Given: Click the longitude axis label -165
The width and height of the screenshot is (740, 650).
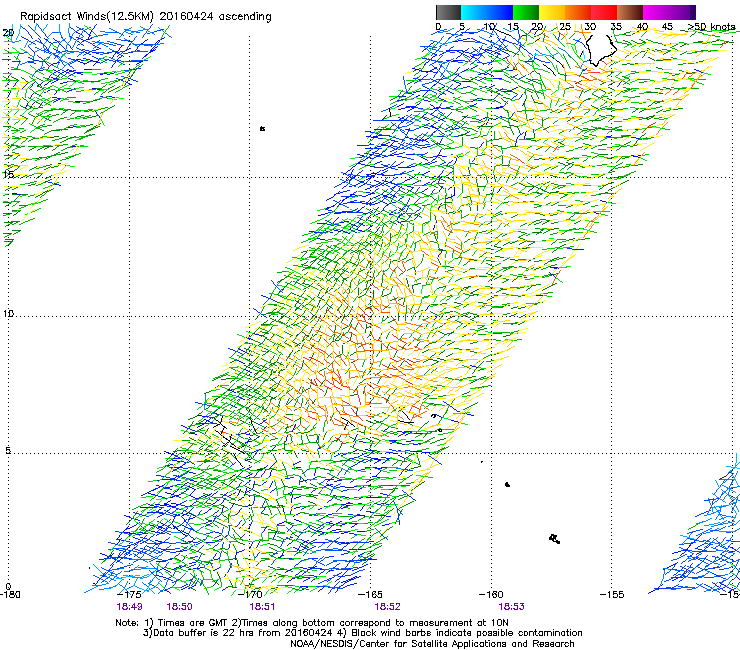Looking at the screenshot, I should tap(370, 595).
